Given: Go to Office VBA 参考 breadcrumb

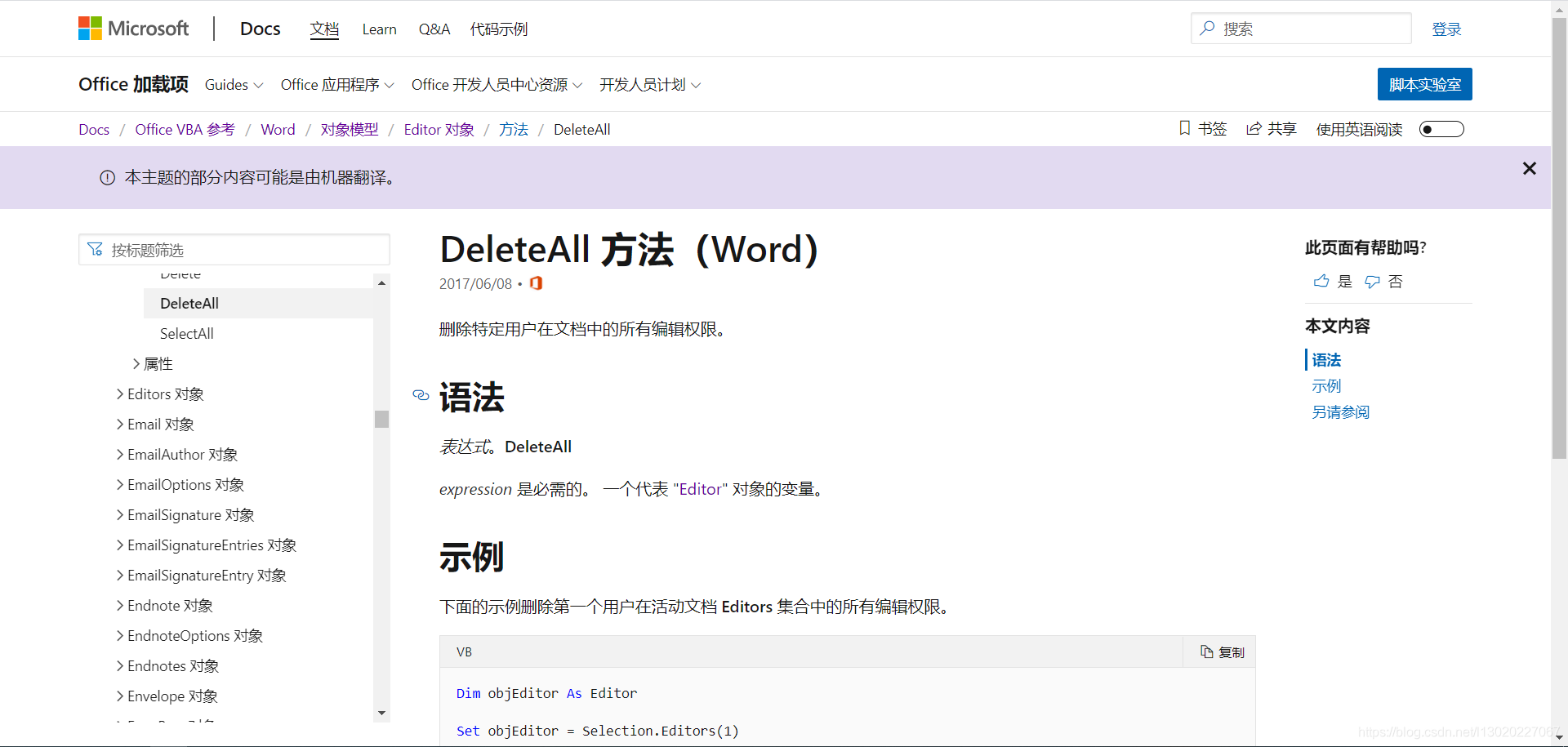Looking at the screenshot, I should click(x=185, y=130).
